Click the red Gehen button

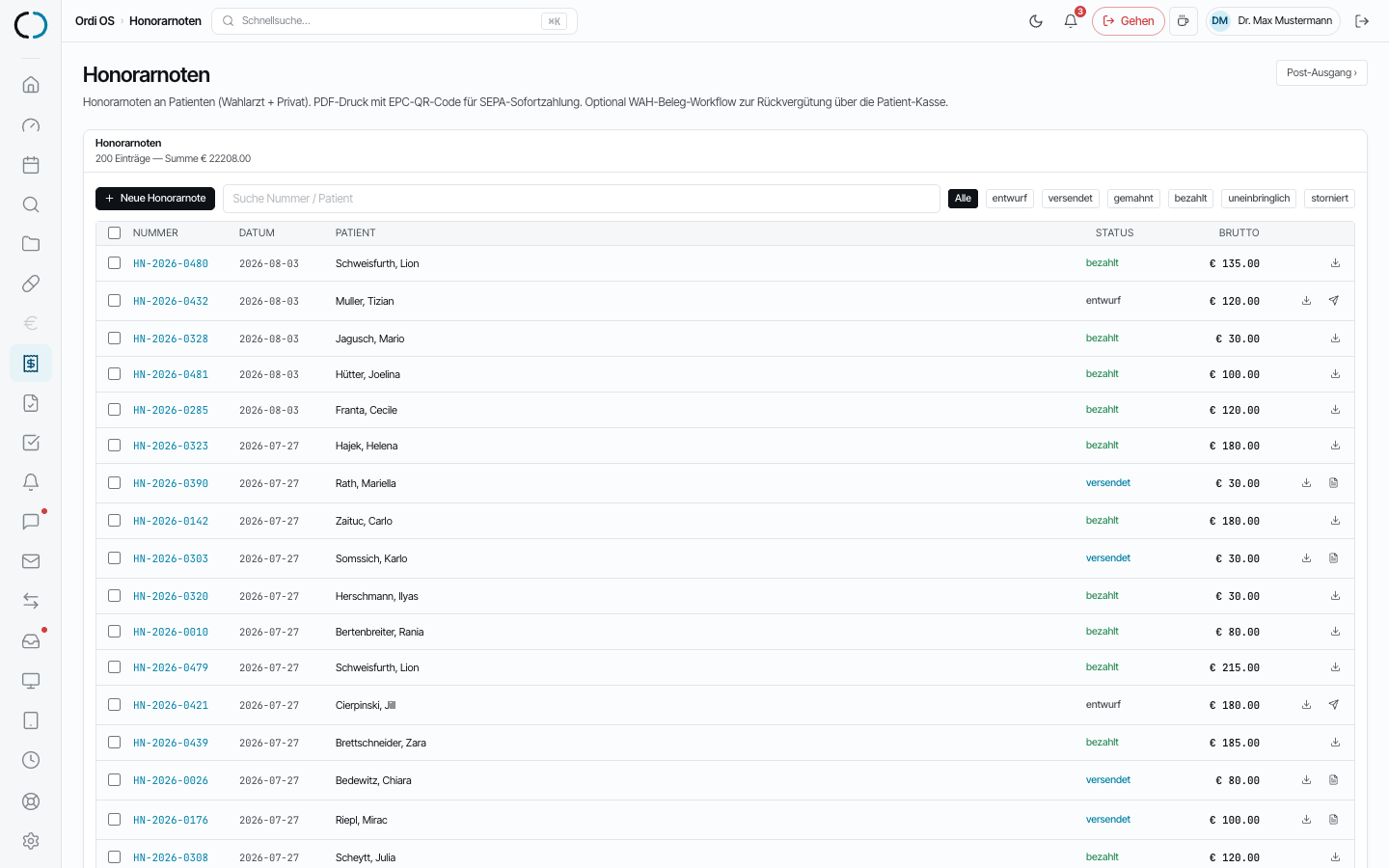coord(1129,21)
